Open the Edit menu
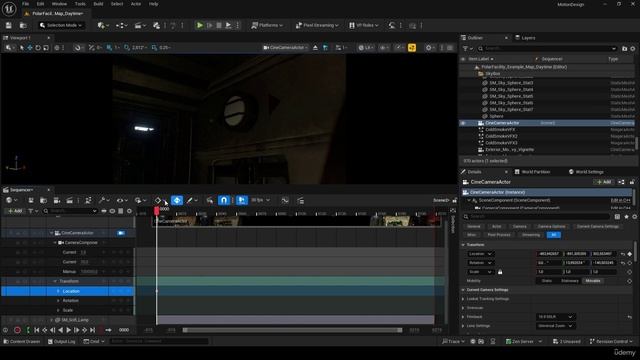640x360 pixels. (x=40, y=4)
